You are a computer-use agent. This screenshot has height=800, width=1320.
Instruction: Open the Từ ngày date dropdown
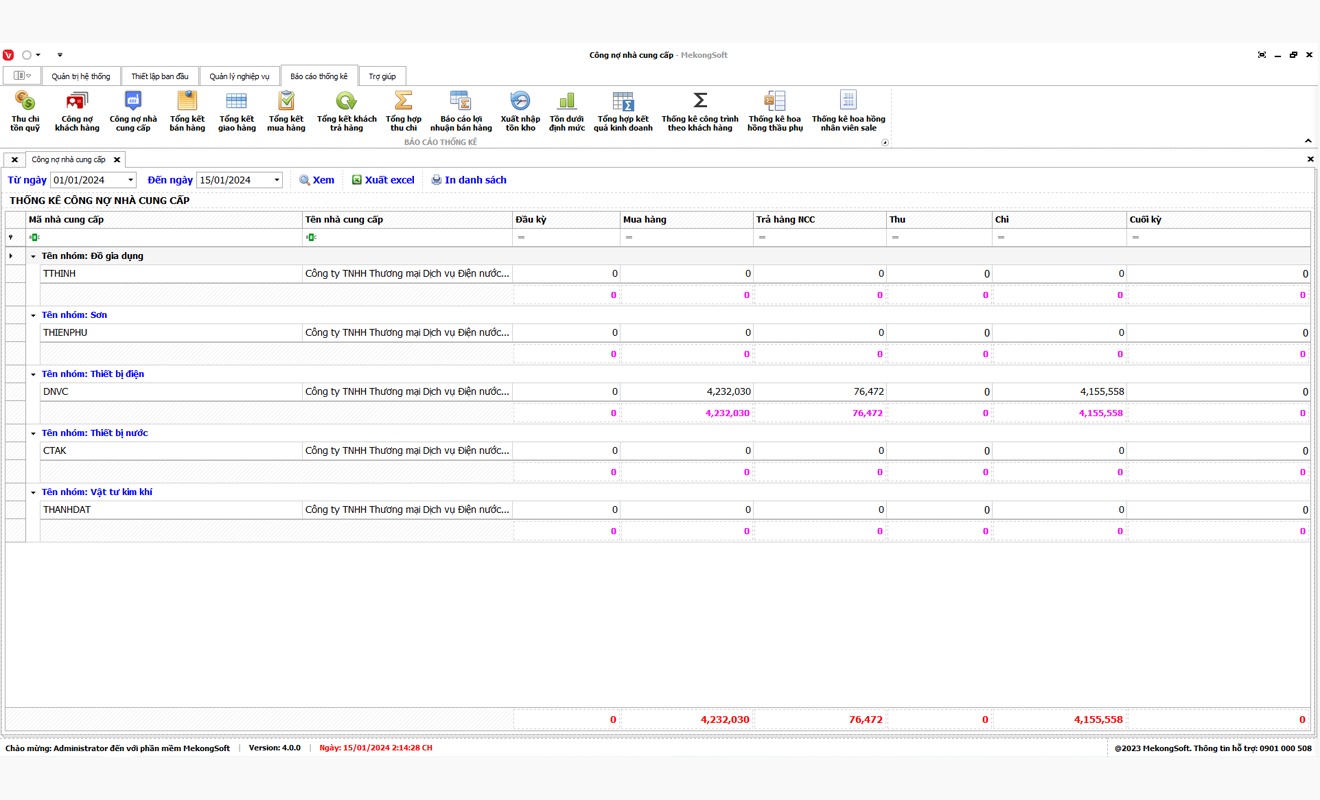pos(130,180)
